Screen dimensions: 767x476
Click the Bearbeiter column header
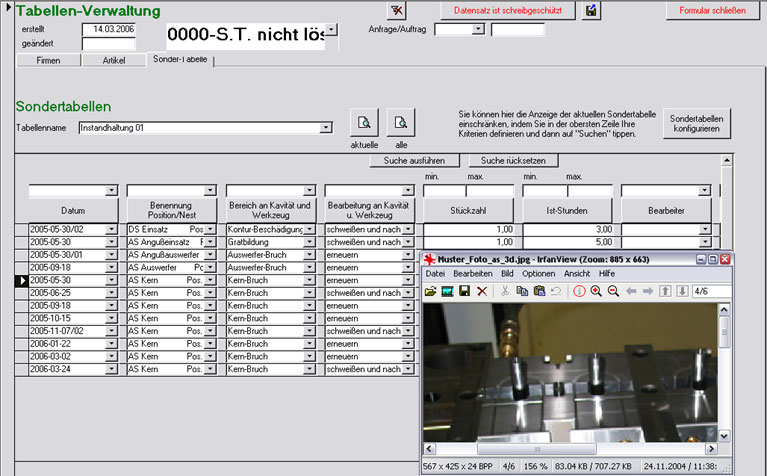click(666, 210)
